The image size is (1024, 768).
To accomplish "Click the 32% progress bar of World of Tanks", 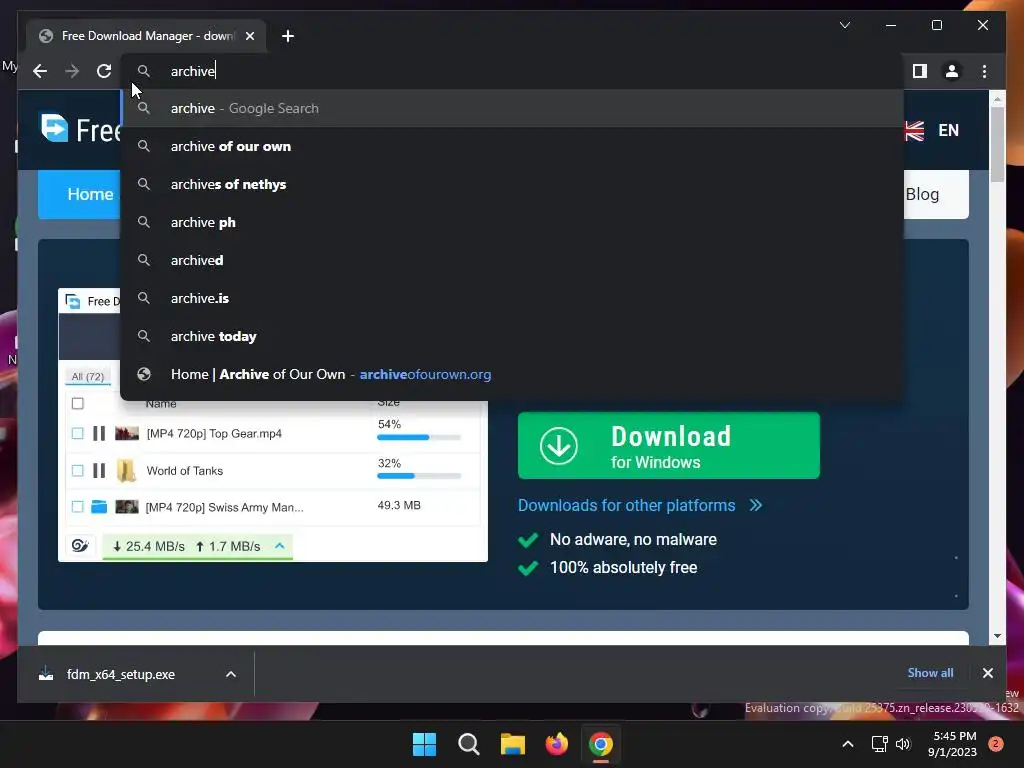I will (419, 476).
